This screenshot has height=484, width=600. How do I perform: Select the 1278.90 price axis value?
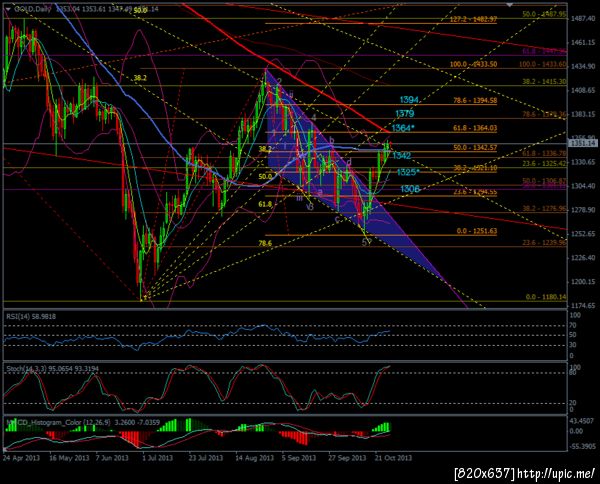[582, 210]
